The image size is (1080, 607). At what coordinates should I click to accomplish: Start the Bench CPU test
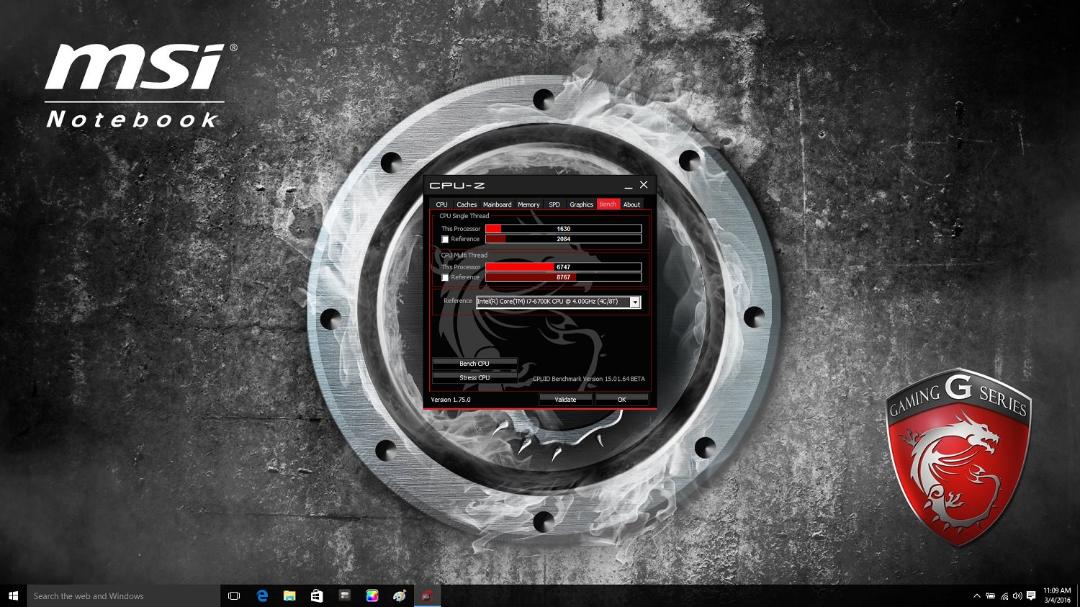point(475,363)
